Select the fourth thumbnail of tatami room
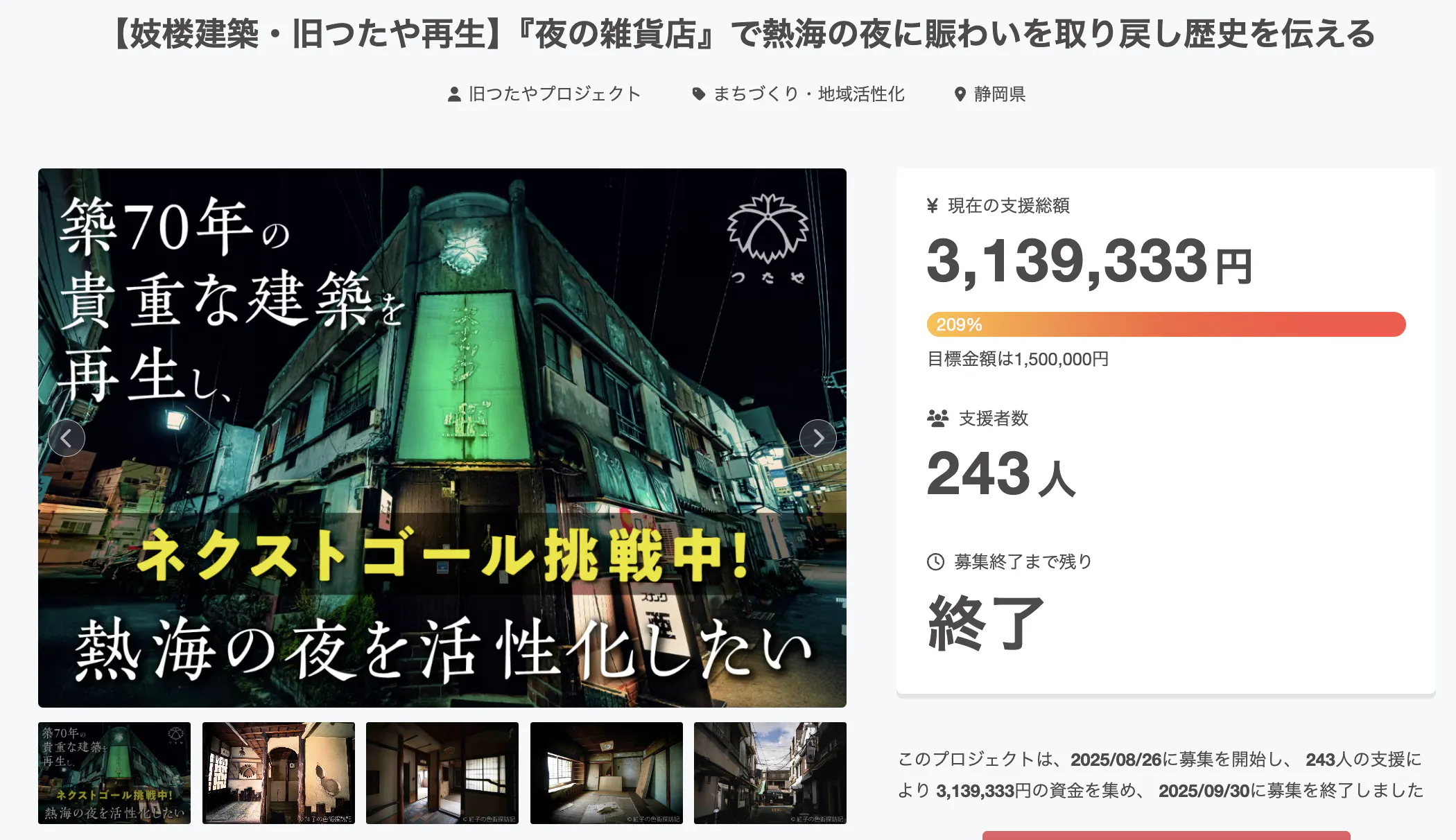1456x840 pixels. [607, 773]
